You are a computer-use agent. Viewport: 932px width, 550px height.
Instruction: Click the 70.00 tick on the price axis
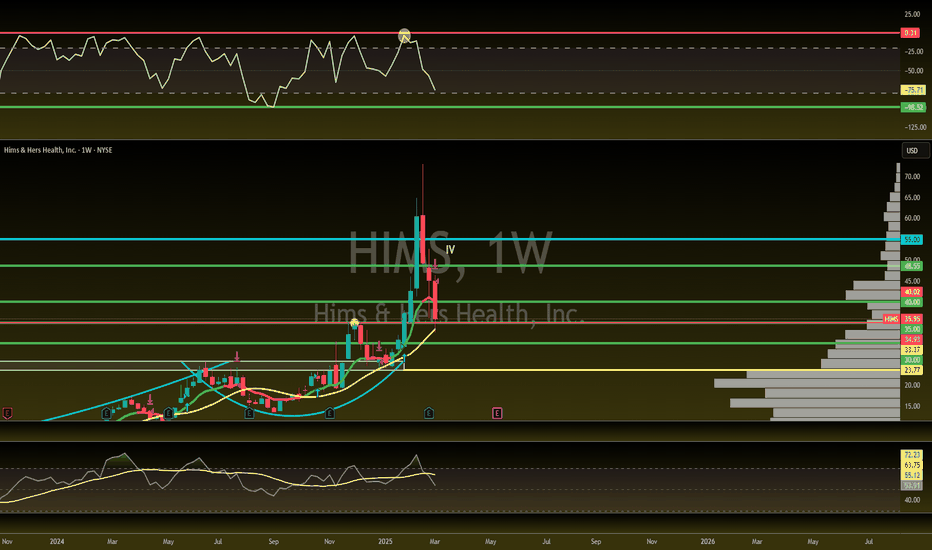pos(912,177)
